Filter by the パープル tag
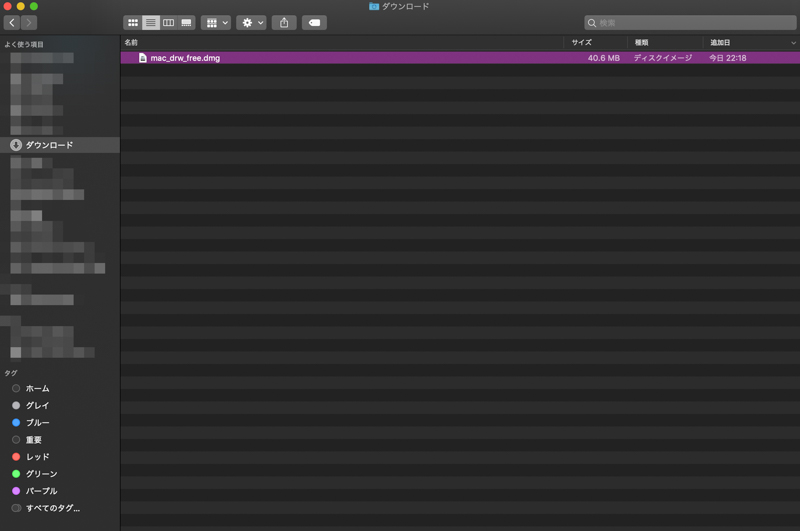The width and height of the screenshot is (800, 531). 42,491
